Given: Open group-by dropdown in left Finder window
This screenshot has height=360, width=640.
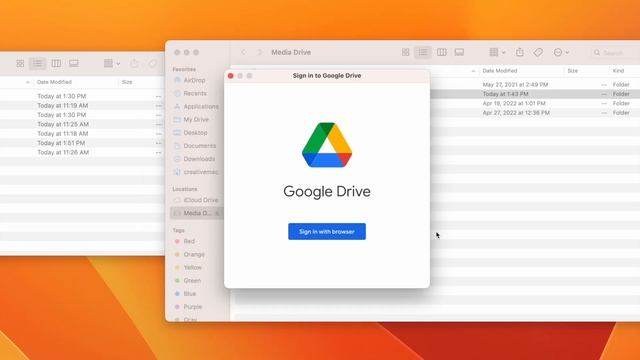Looking at the screenshot, I should coord(112,64).
